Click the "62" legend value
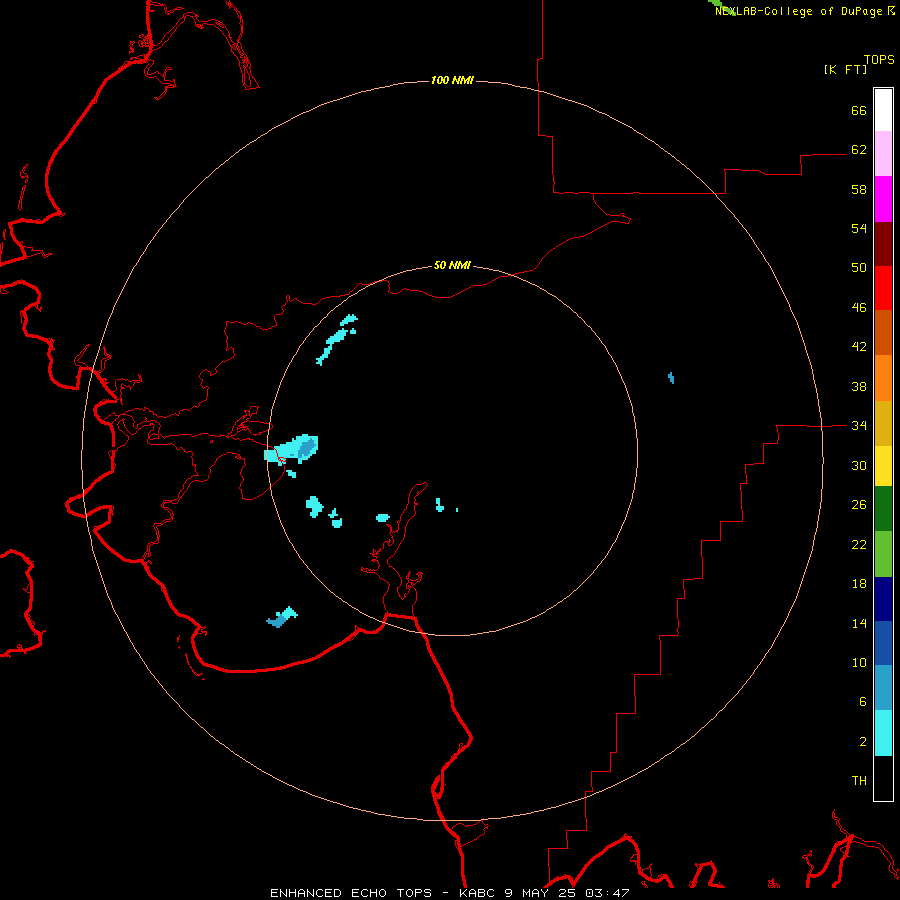 pos(859,150)
